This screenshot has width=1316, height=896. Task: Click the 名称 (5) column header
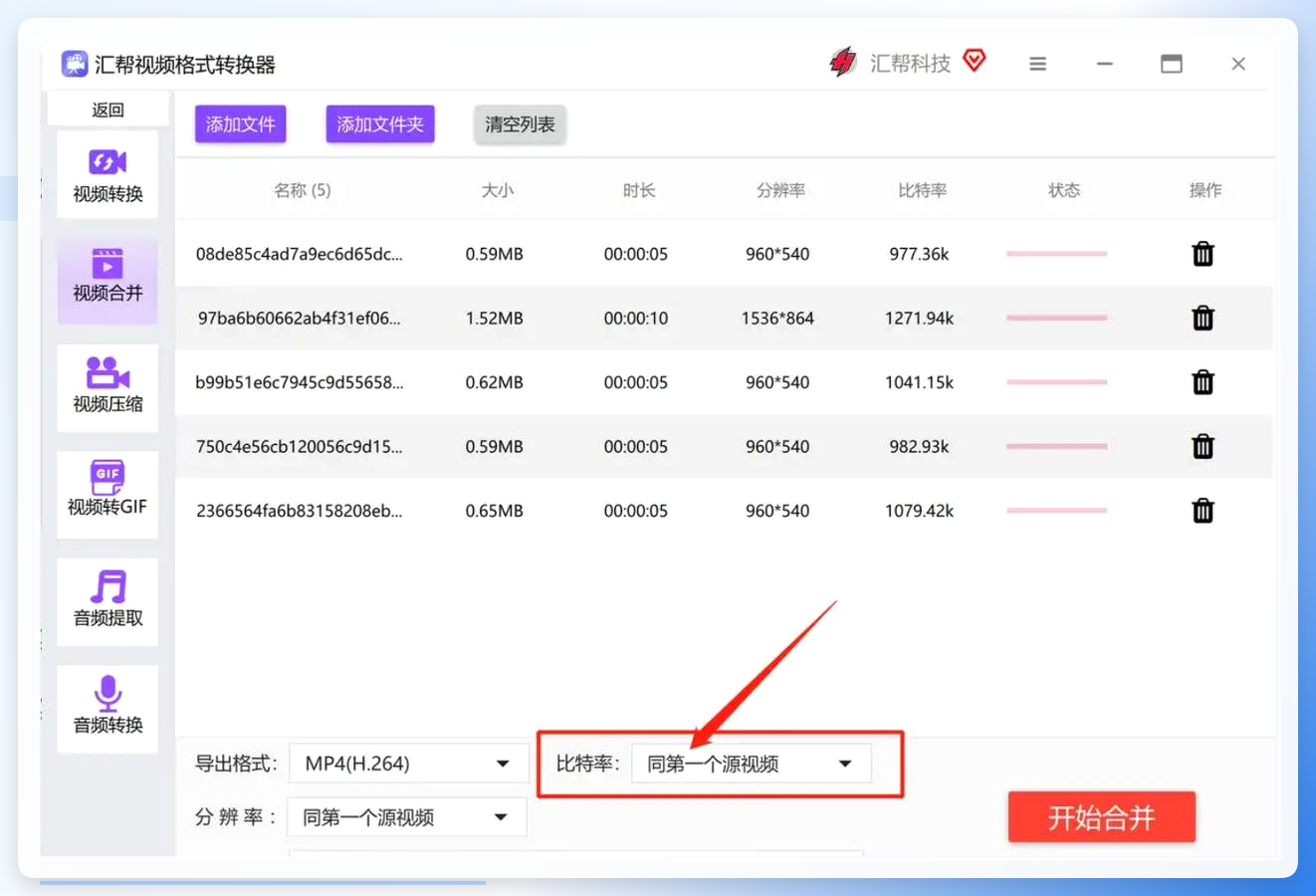(x=303, y=190)
